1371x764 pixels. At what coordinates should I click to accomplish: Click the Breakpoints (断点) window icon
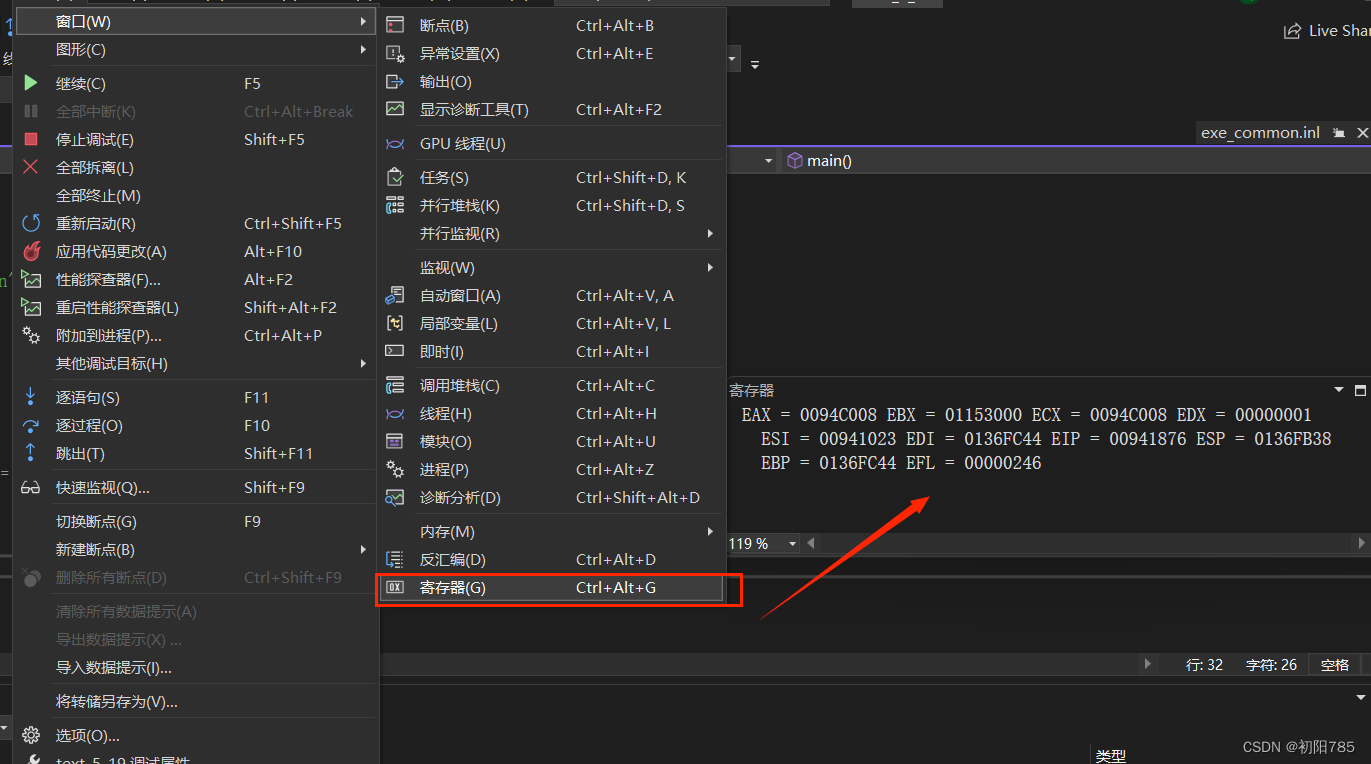pyautogui.click(x=395, y=25)
